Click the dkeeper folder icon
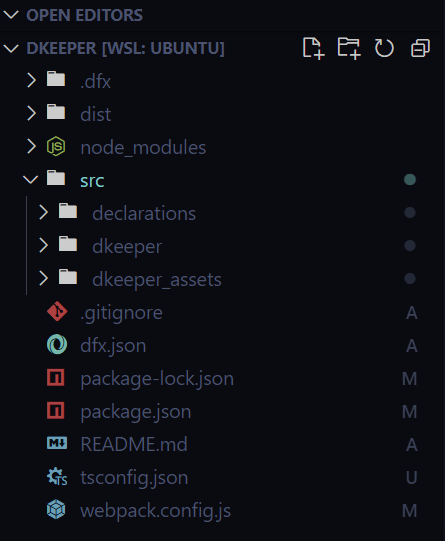The width and height of the screenshot is (445, 541). [68, 244]
